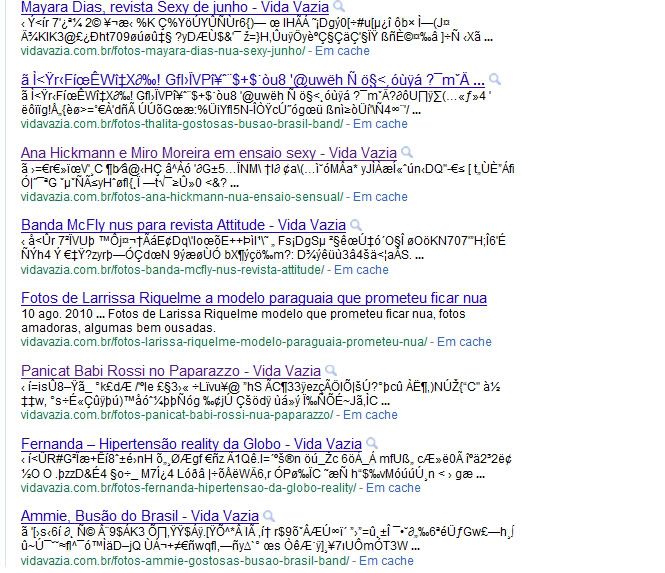Image resolution: width=665 pixels, height=573 pixels.
Task: Click snippet line 'amadoras, algumas bem ousadas.'
Action: (118, 328)
